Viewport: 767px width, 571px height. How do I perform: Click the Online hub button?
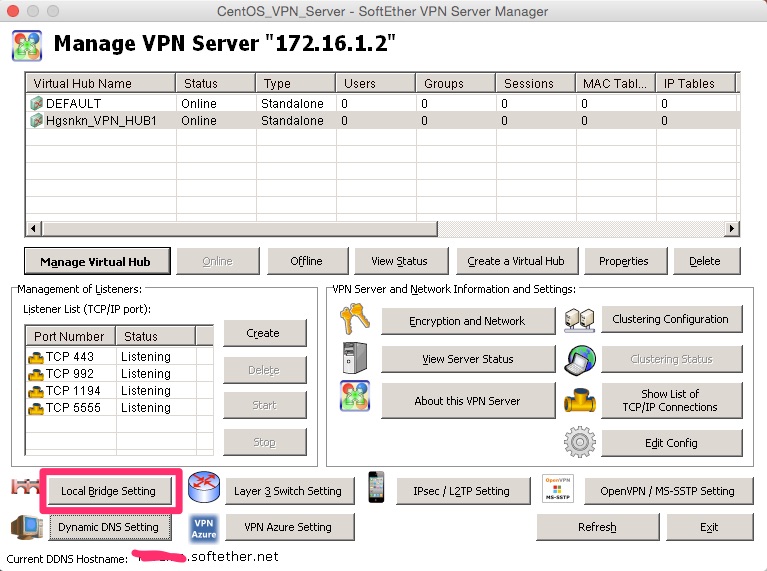coord(218,261)
